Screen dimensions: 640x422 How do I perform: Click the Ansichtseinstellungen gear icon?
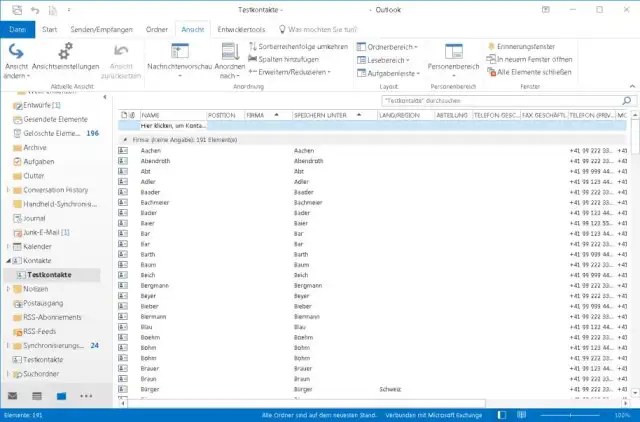(65, 52)
